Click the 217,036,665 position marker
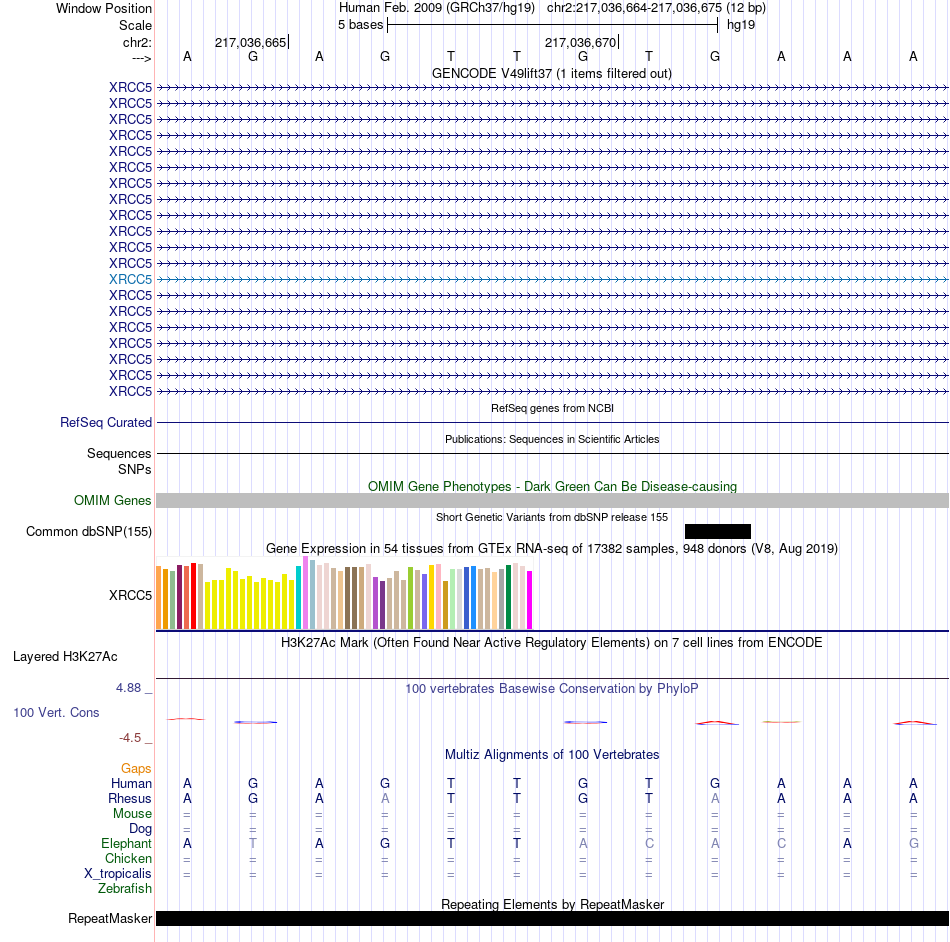 (x=251, y=42)
